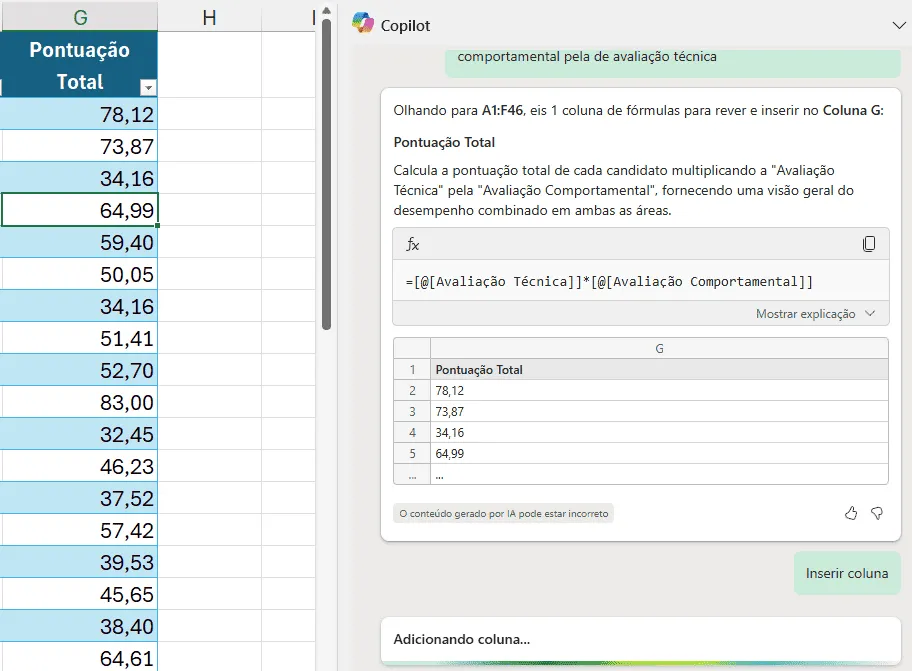Click the Pontuação Total header cell
Screen dimensions: 912x671
pyautogui.click(x=79, y=65)
